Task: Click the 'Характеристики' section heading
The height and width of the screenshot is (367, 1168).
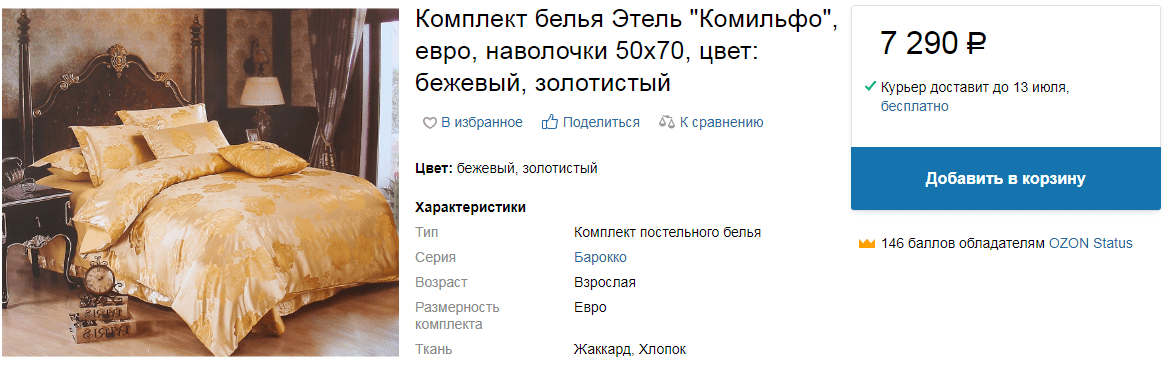Action: point(471,207)
